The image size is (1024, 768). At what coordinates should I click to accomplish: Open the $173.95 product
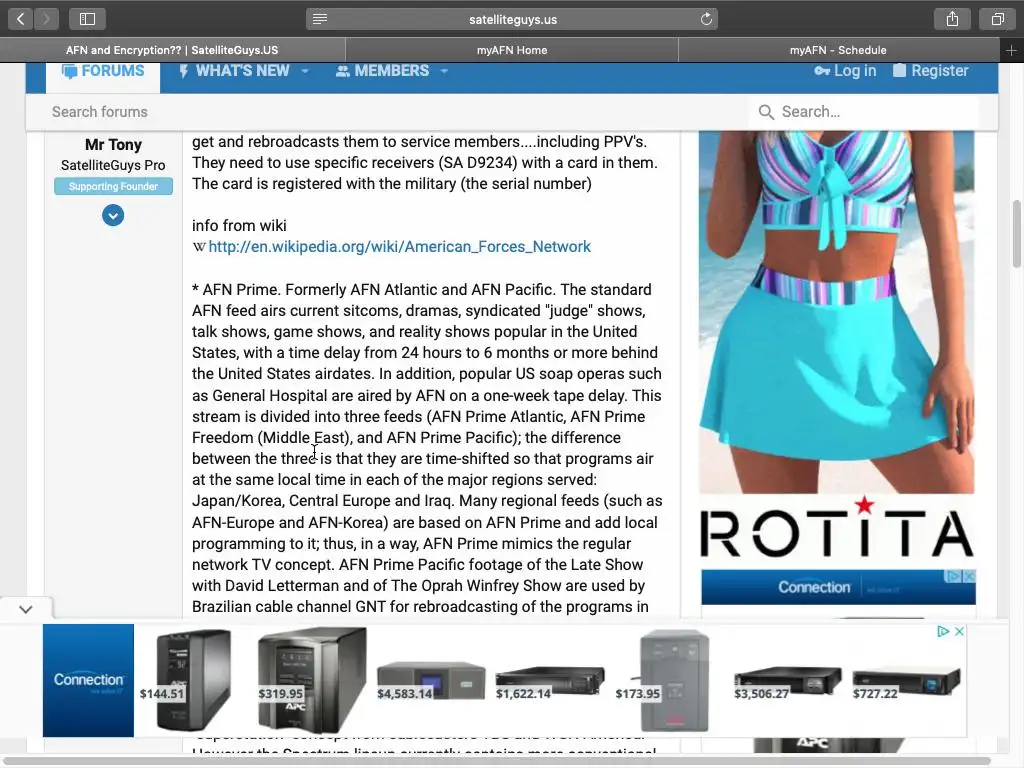point(664,680)
